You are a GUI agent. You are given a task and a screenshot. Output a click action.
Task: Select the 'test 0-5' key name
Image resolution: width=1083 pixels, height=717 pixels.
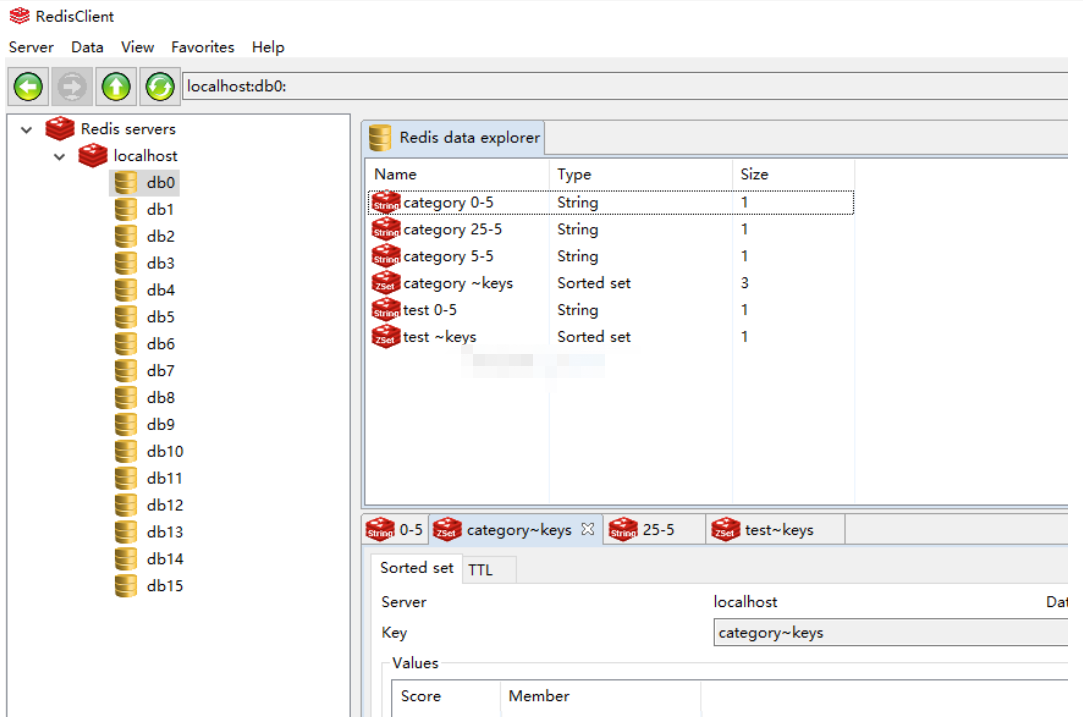pyautogui.click(x=430, y=310)
